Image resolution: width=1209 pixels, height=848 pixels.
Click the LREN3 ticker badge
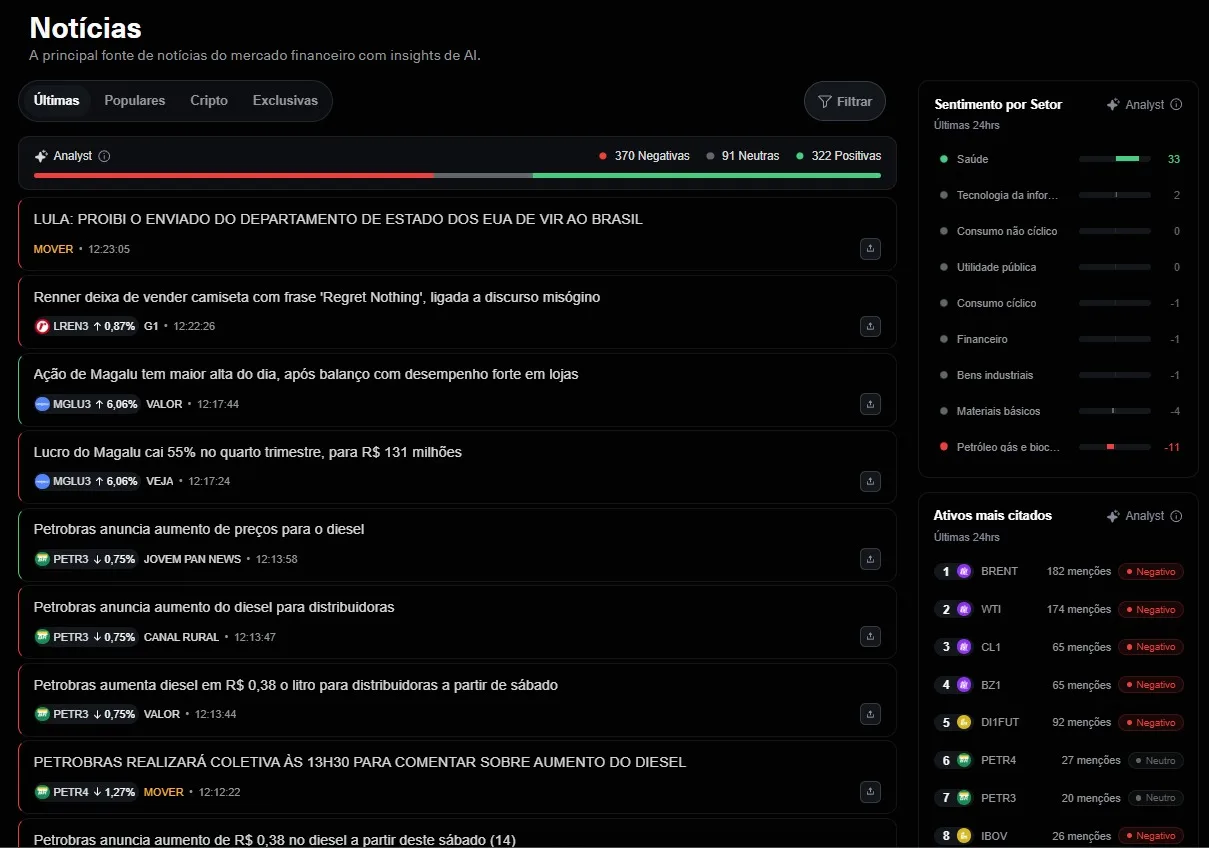tap(86, 326)
